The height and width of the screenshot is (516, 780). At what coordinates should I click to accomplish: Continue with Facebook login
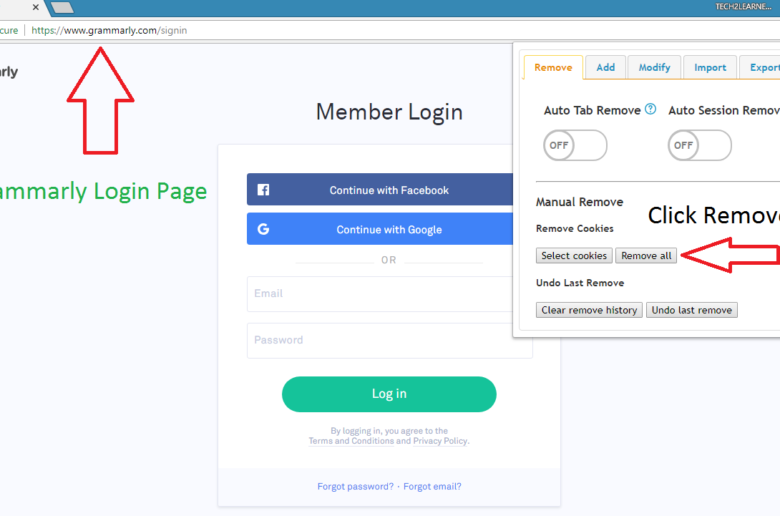pyautogui.click(x=380, y=190)
